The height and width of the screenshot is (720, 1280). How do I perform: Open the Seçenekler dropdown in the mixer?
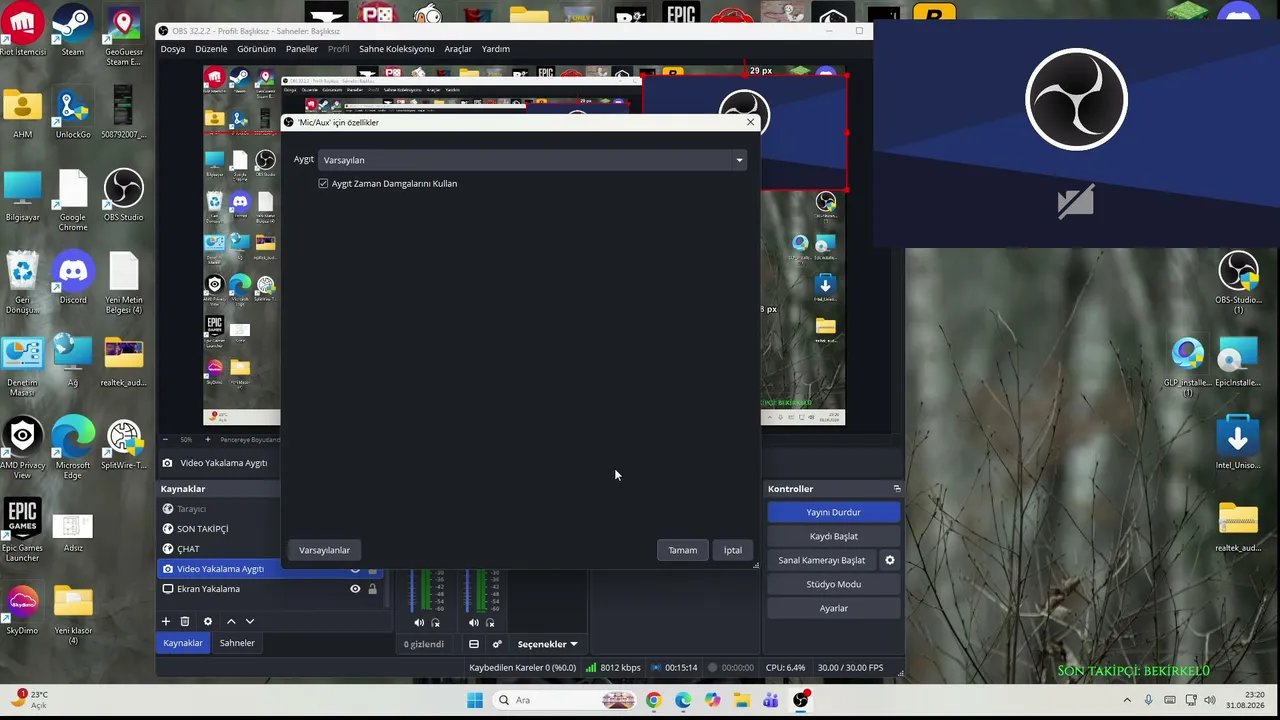(547, 644)
